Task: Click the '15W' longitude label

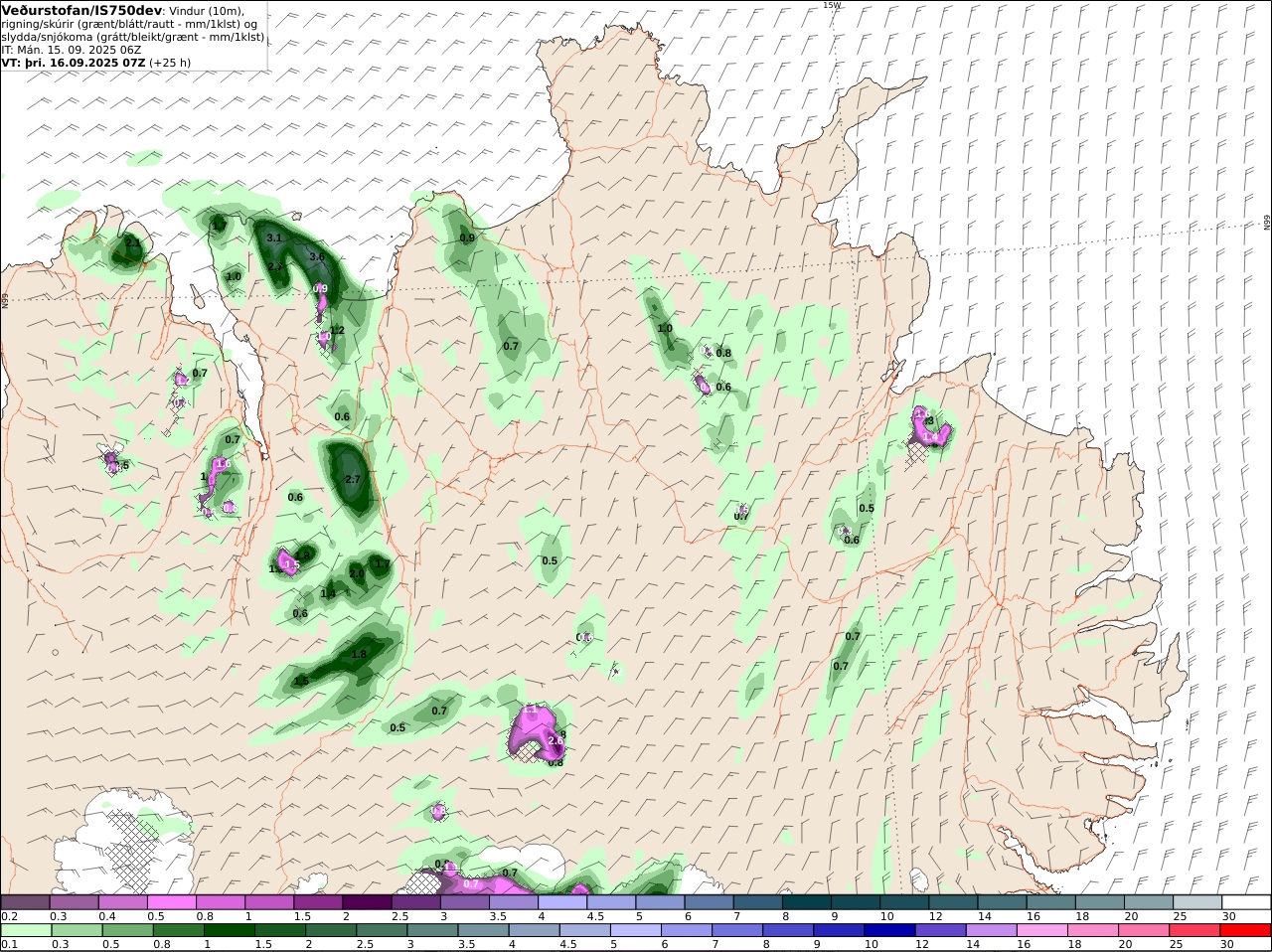Action: pyautogui.click(x=832, y=5)
